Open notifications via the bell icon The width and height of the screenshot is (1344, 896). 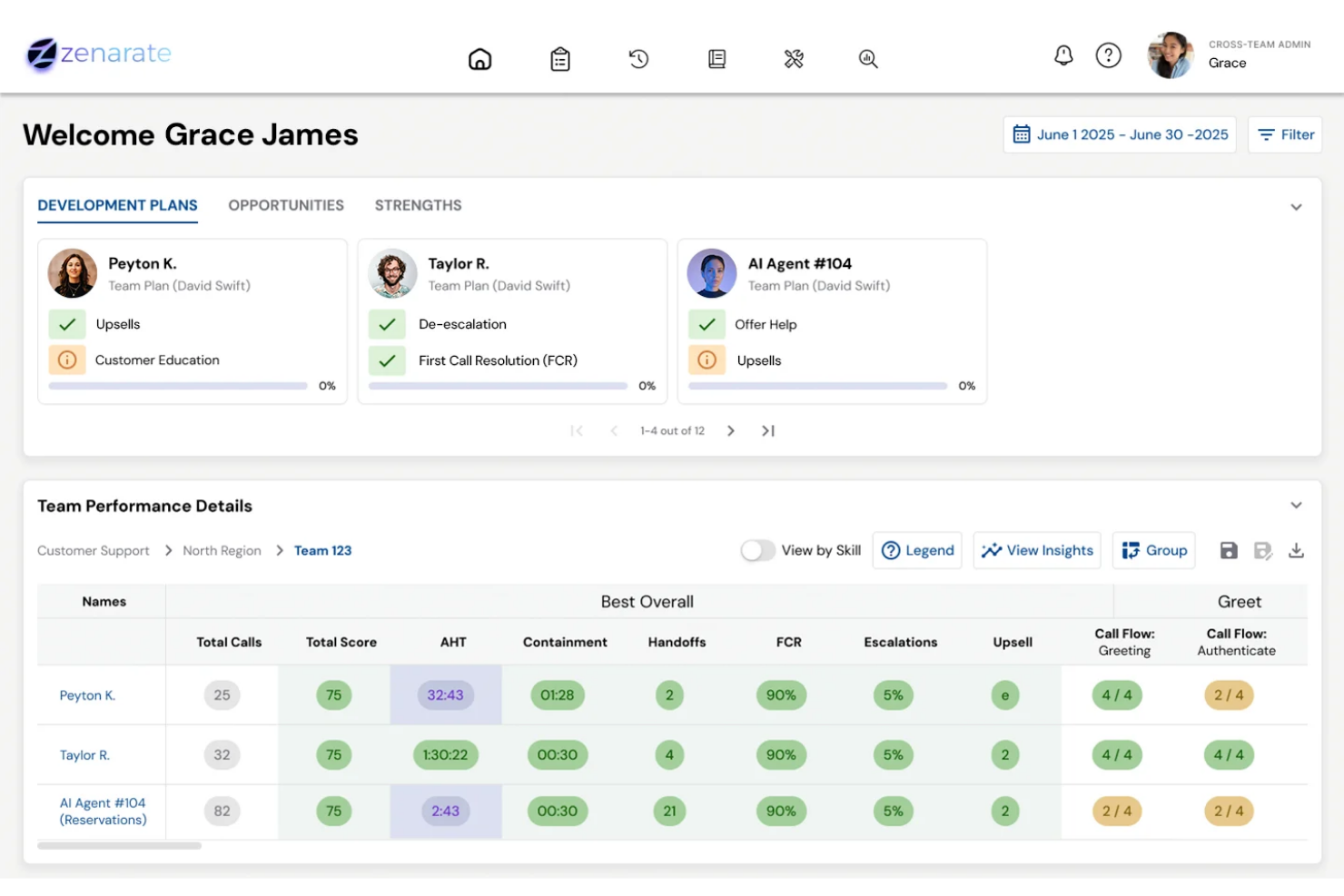(1062, 55)
